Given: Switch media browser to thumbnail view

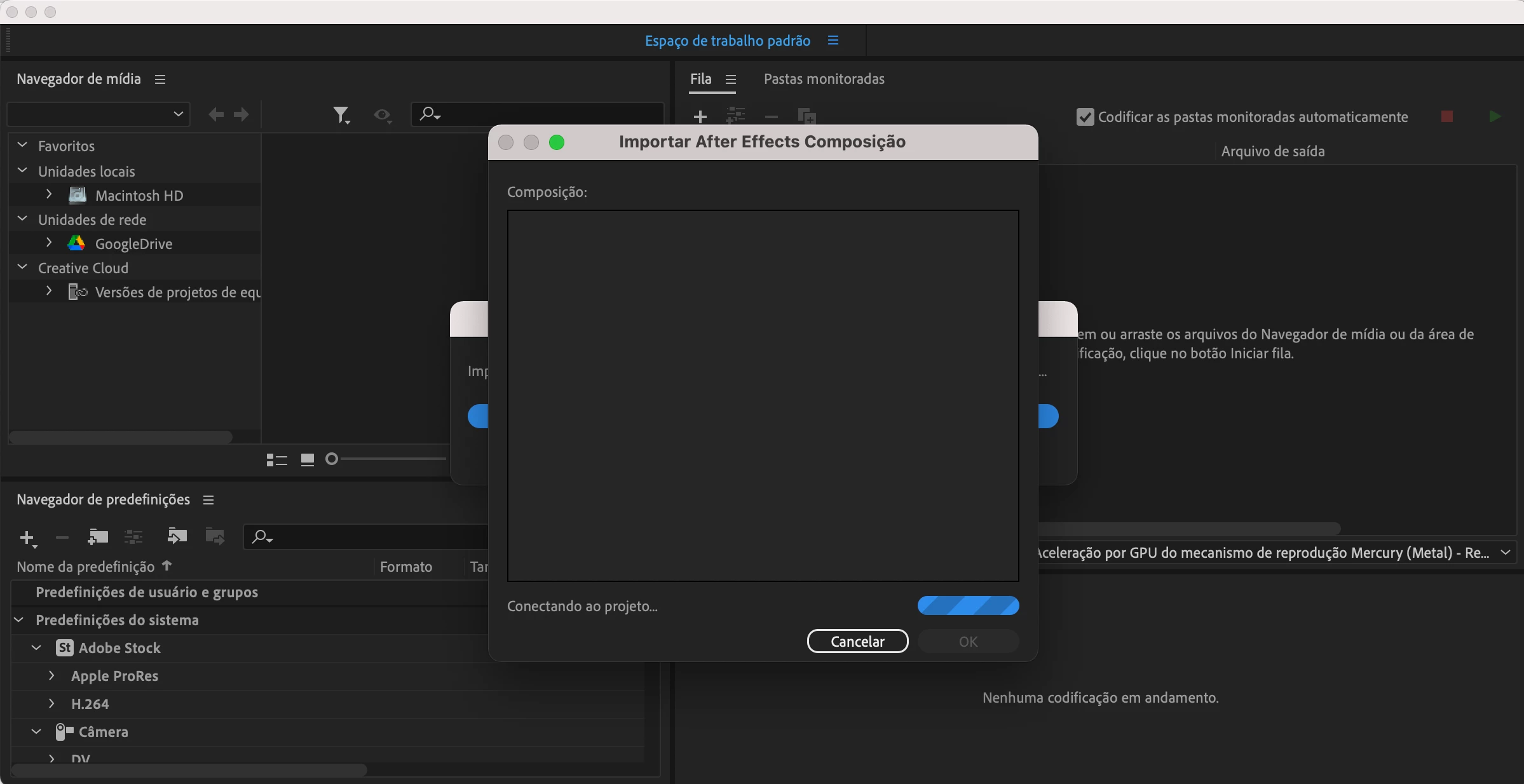Looking at the screenshot, I should (x=308, y=460).
